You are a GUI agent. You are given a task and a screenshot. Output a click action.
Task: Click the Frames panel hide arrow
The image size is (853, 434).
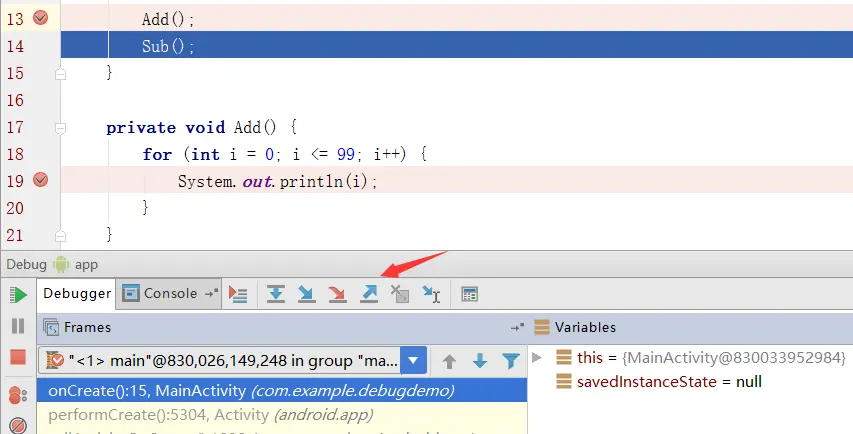[x=517, y=327]
